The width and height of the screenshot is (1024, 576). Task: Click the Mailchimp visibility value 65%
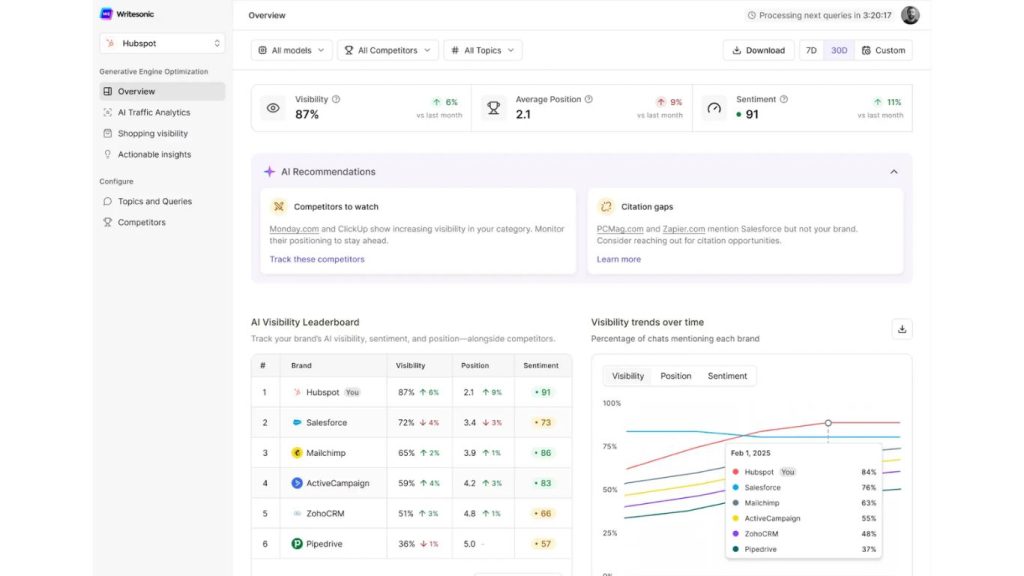pos(406,453)
